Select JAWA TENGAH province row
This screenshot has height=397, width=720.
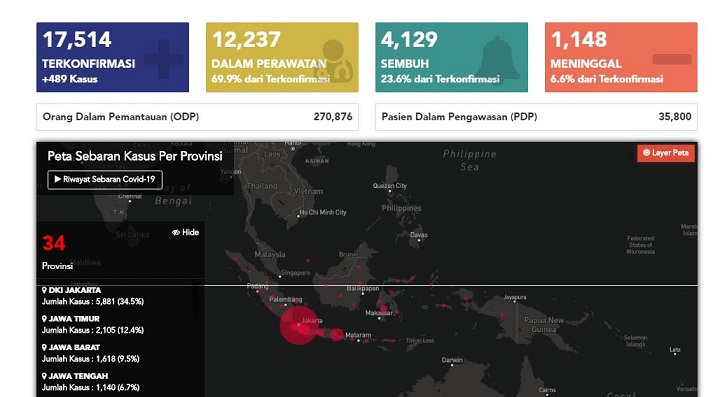[x=120, y=381]
